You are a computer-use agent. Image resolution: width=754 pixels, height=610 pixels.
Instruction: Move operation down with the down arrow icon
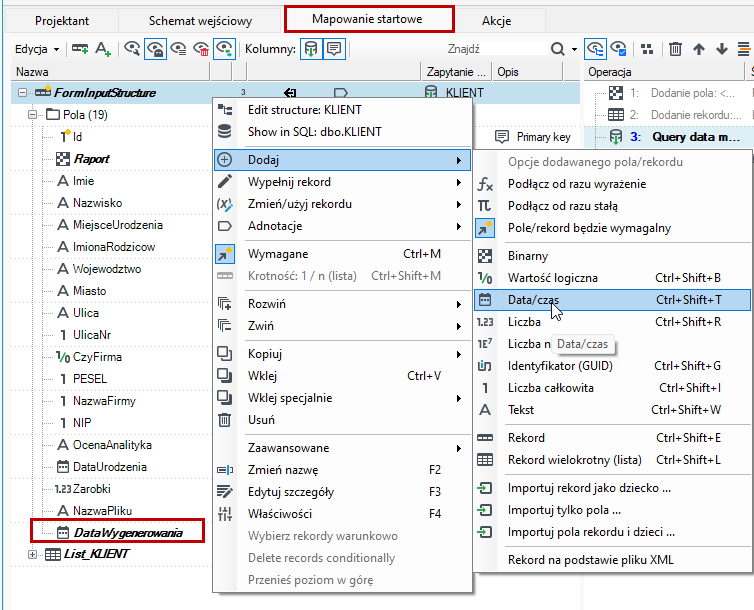click(x=721, y=49)
